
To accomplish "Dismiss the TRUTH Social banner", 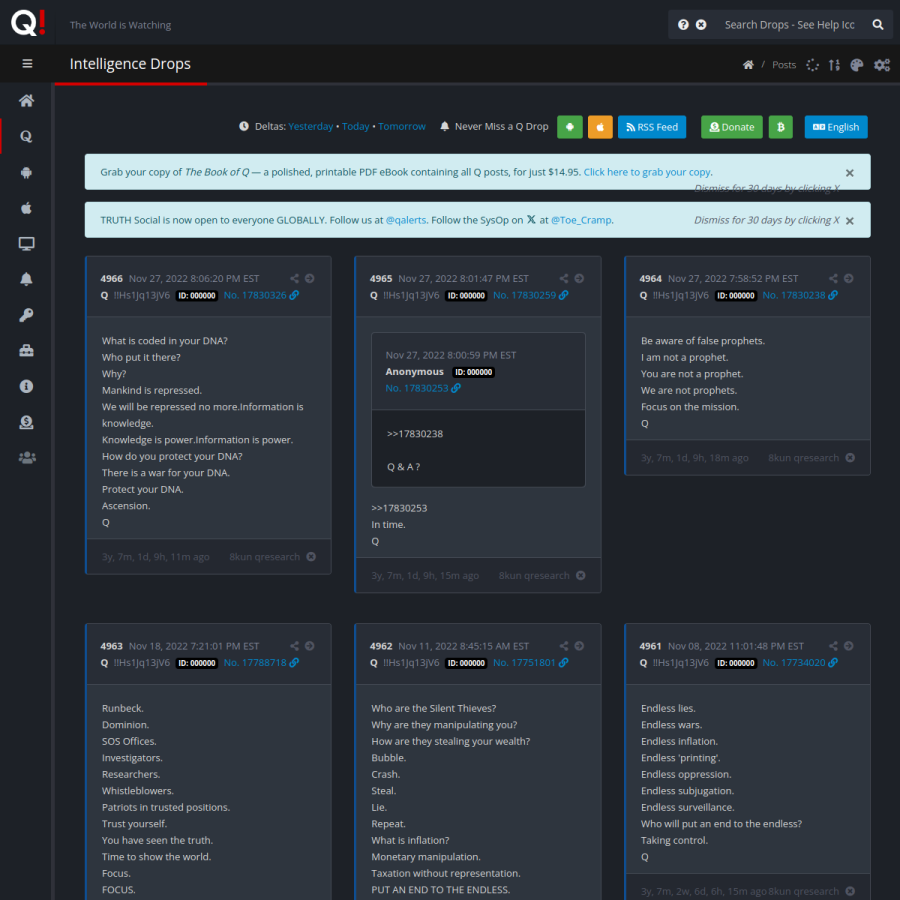I will (849, 221).
